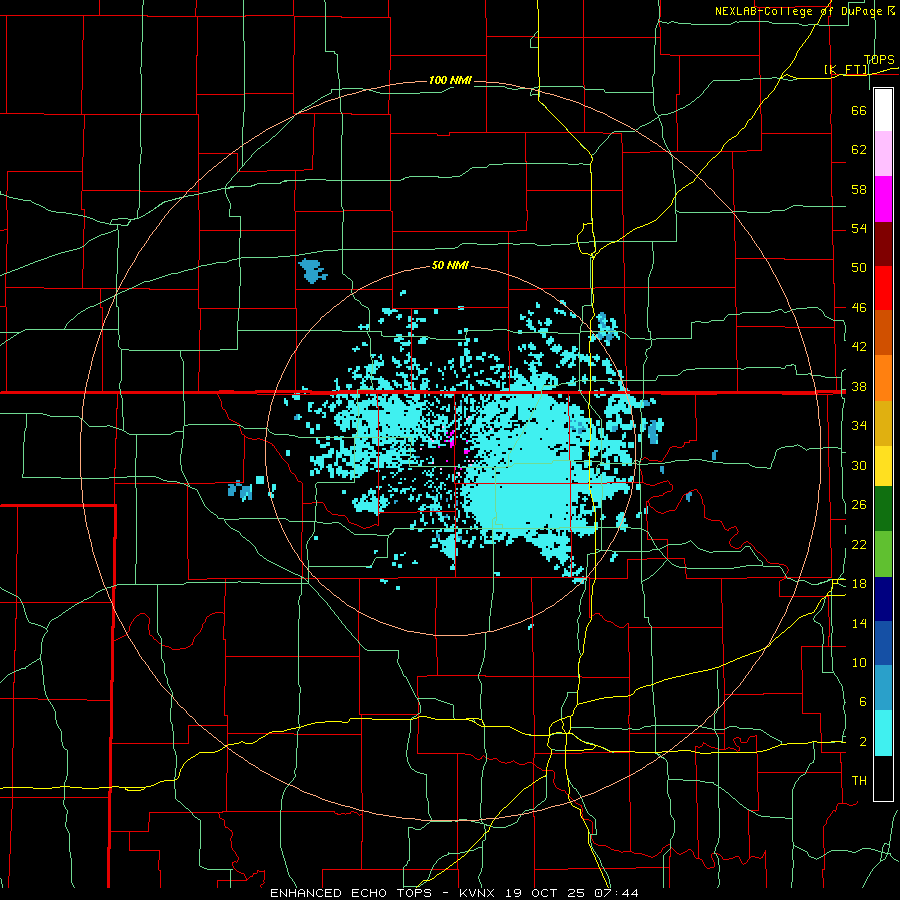
Task: Click the navy blue swatch at 14 K FT
Action: tap(883, 599)
